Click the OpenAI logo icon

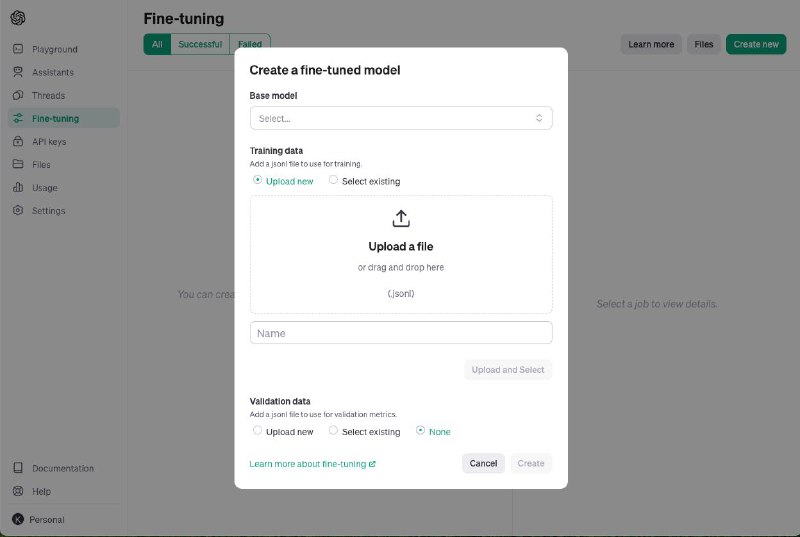18,18
